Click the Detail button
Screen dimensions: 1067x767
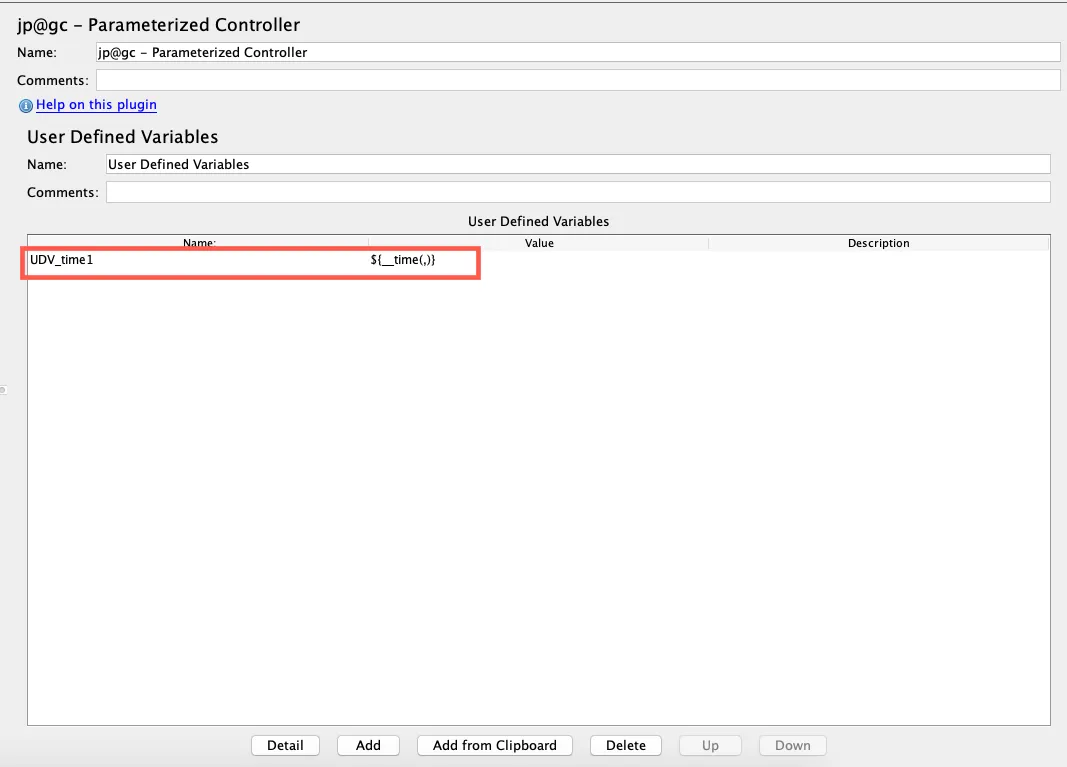point(285,745)
